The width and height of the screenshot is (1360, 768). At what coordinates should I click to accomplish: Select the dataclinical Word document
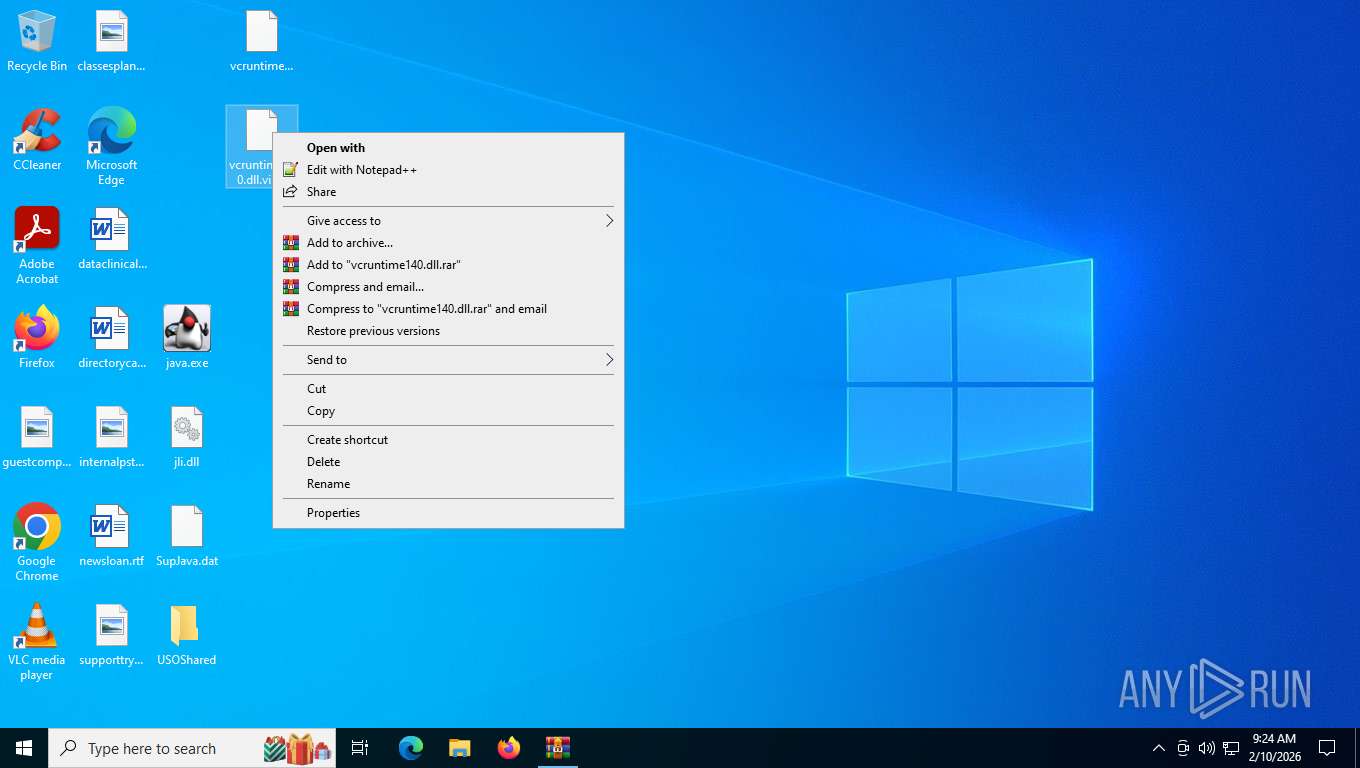111,239
